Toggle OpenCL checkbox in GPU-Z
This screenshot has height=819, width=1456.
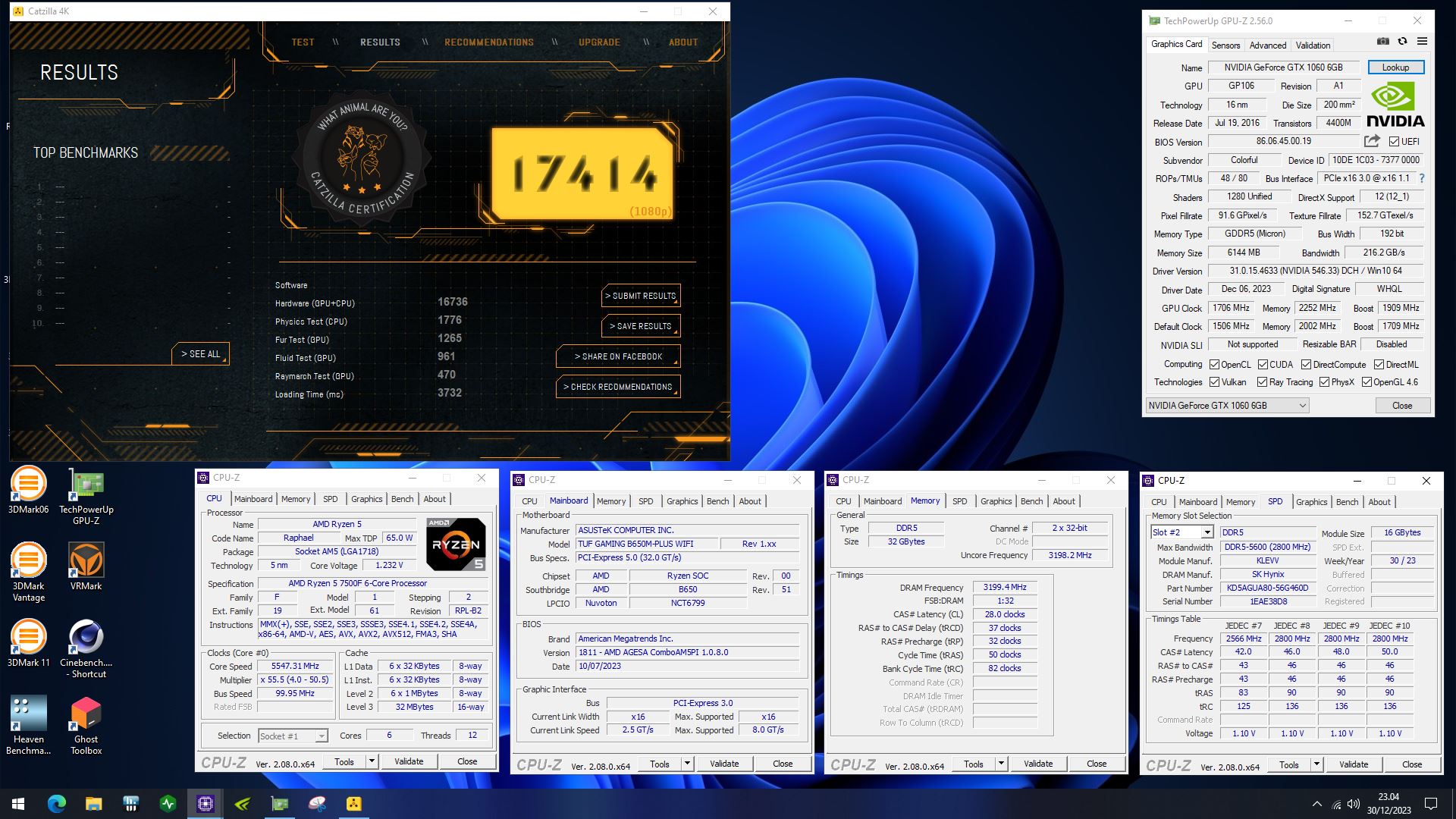(x=1214, y=365)
